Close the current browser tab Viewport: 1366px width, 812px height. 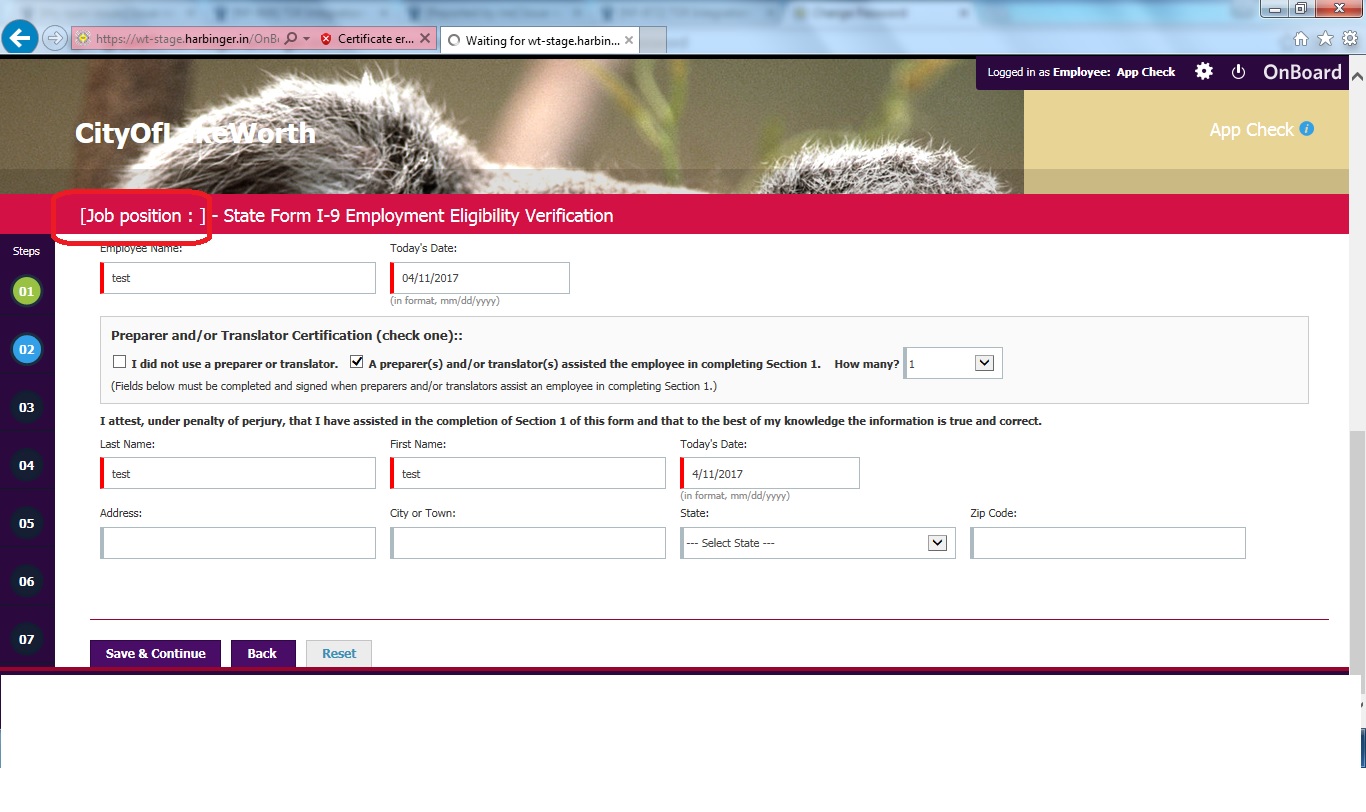pos(627,40)
